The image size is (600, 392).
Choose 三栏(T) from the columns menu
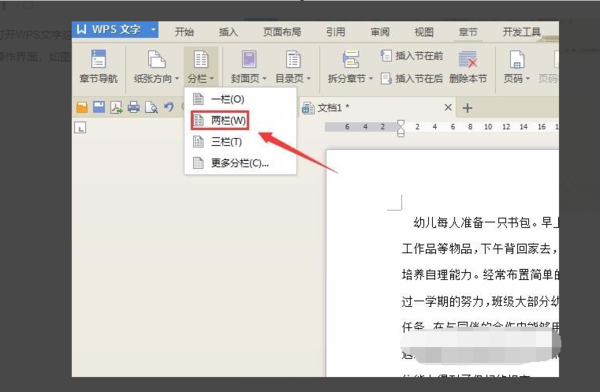click(240, 142)
